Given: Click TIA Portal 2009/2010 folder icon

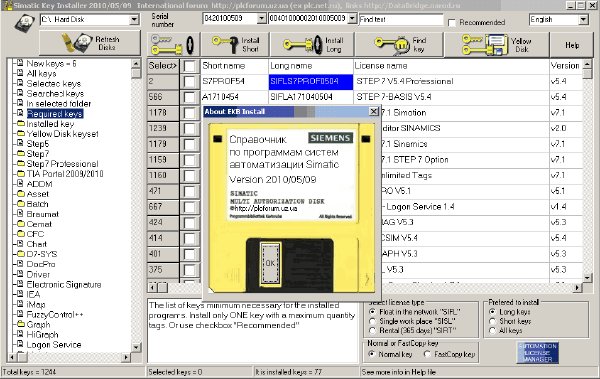Looking at the screenshot, I should click(x=21, y=173).
